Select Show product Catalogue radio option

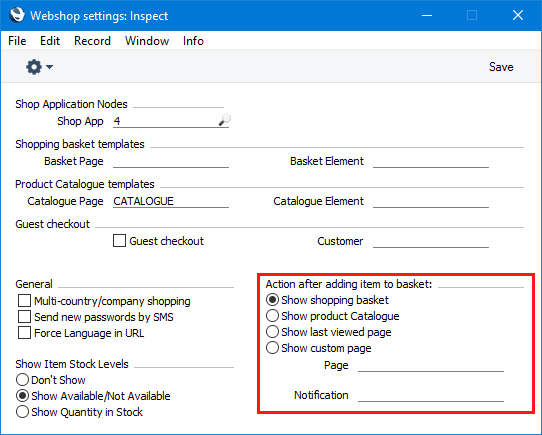[x=272, y=316]
